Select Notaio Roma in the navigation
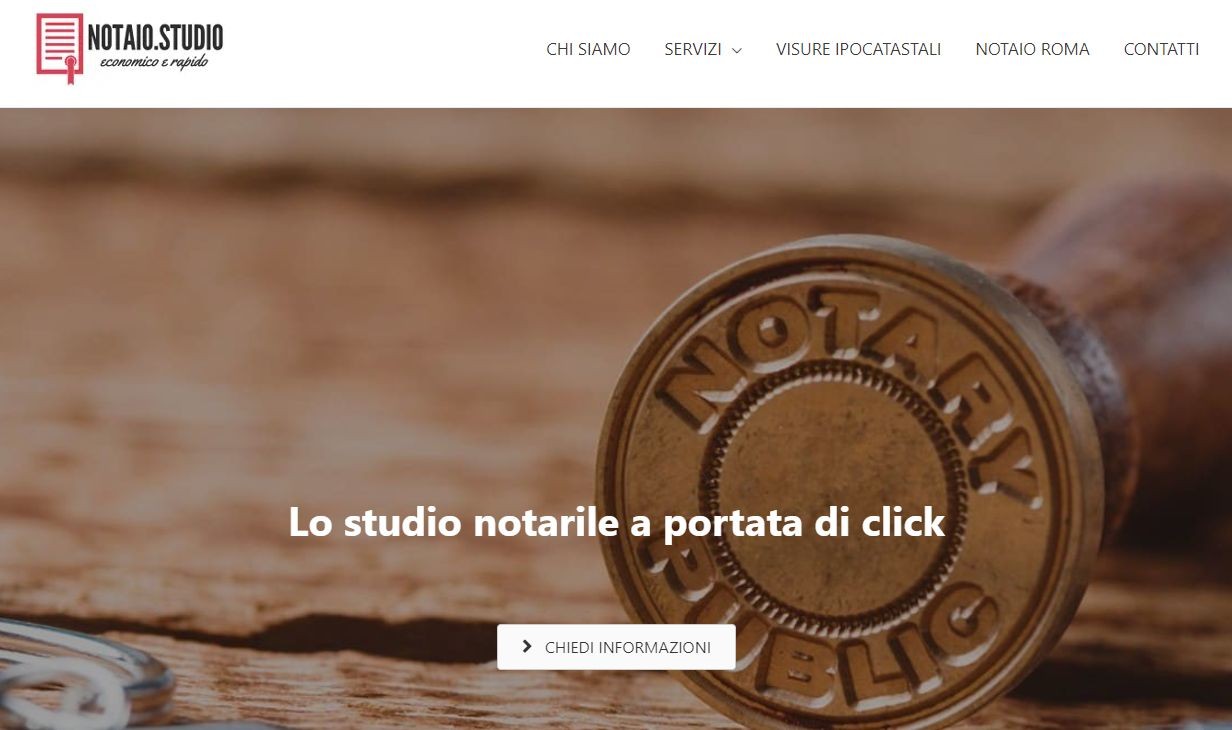The image size is (1232, 730). (x=1032, y=49)
